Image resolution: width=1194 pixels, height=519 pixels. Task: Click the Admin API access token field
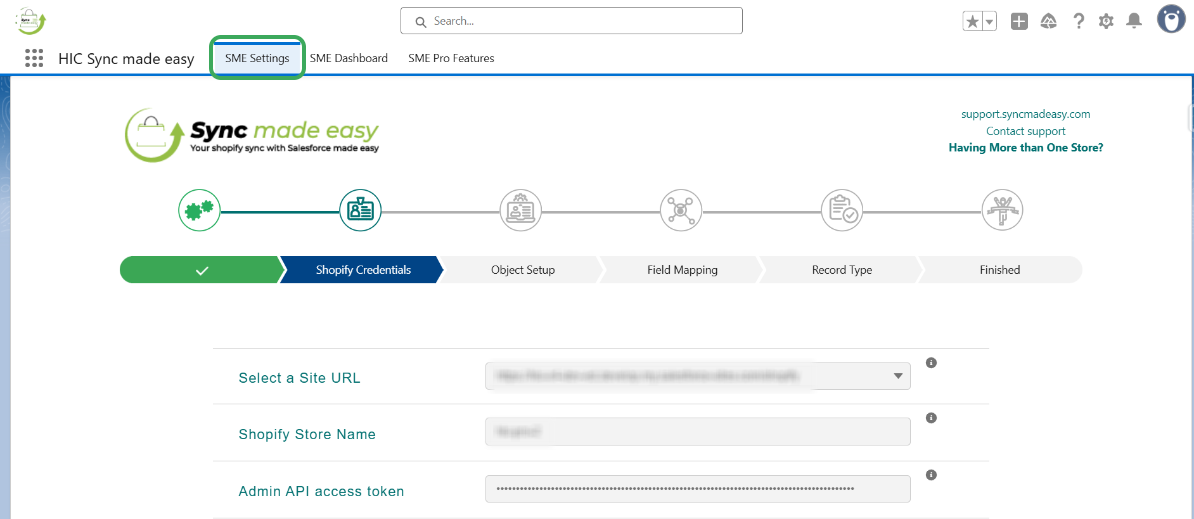698,489
